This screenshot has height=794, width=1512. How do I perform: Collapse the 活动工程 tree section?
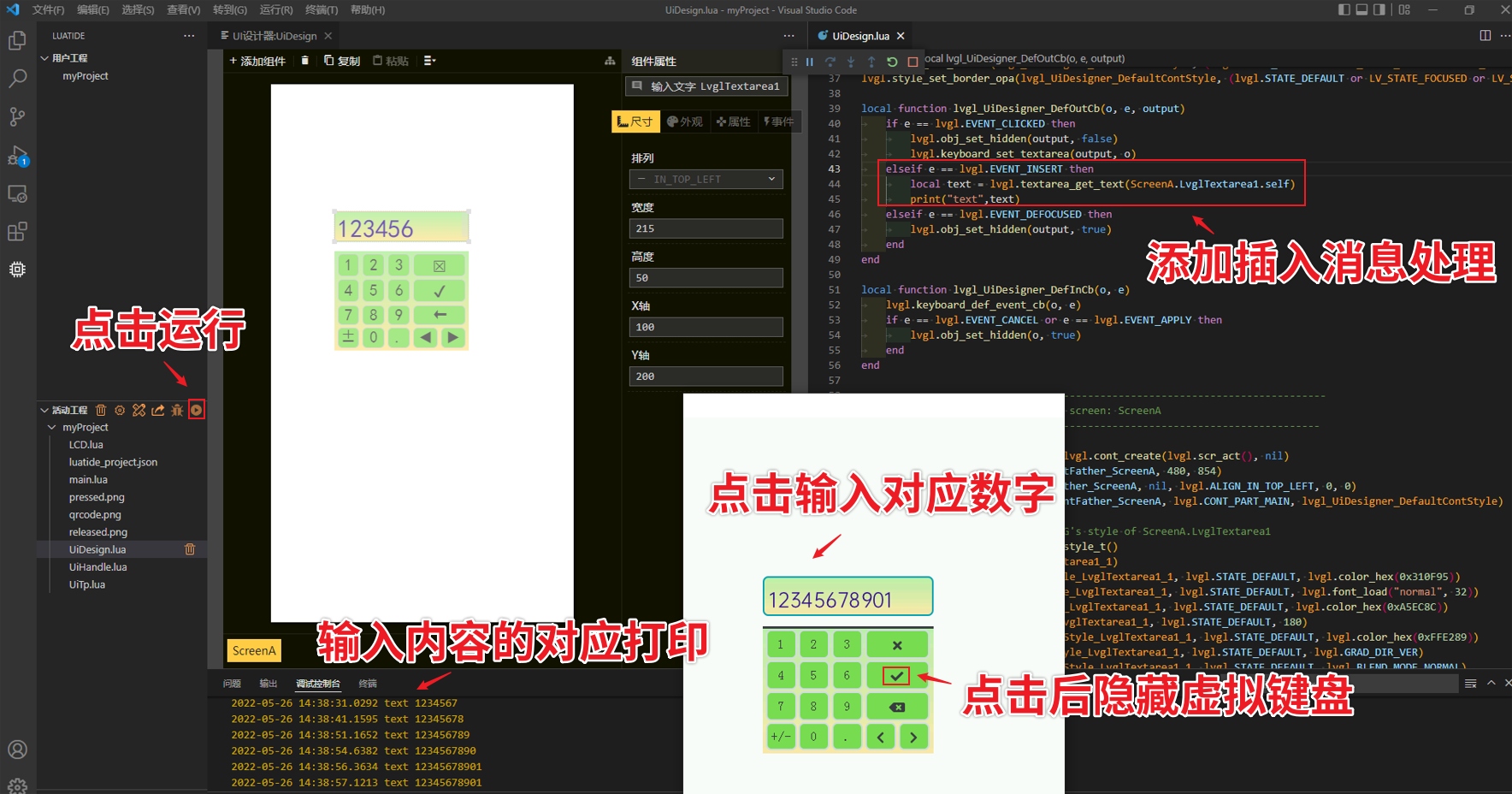click(x=44, y=410)
